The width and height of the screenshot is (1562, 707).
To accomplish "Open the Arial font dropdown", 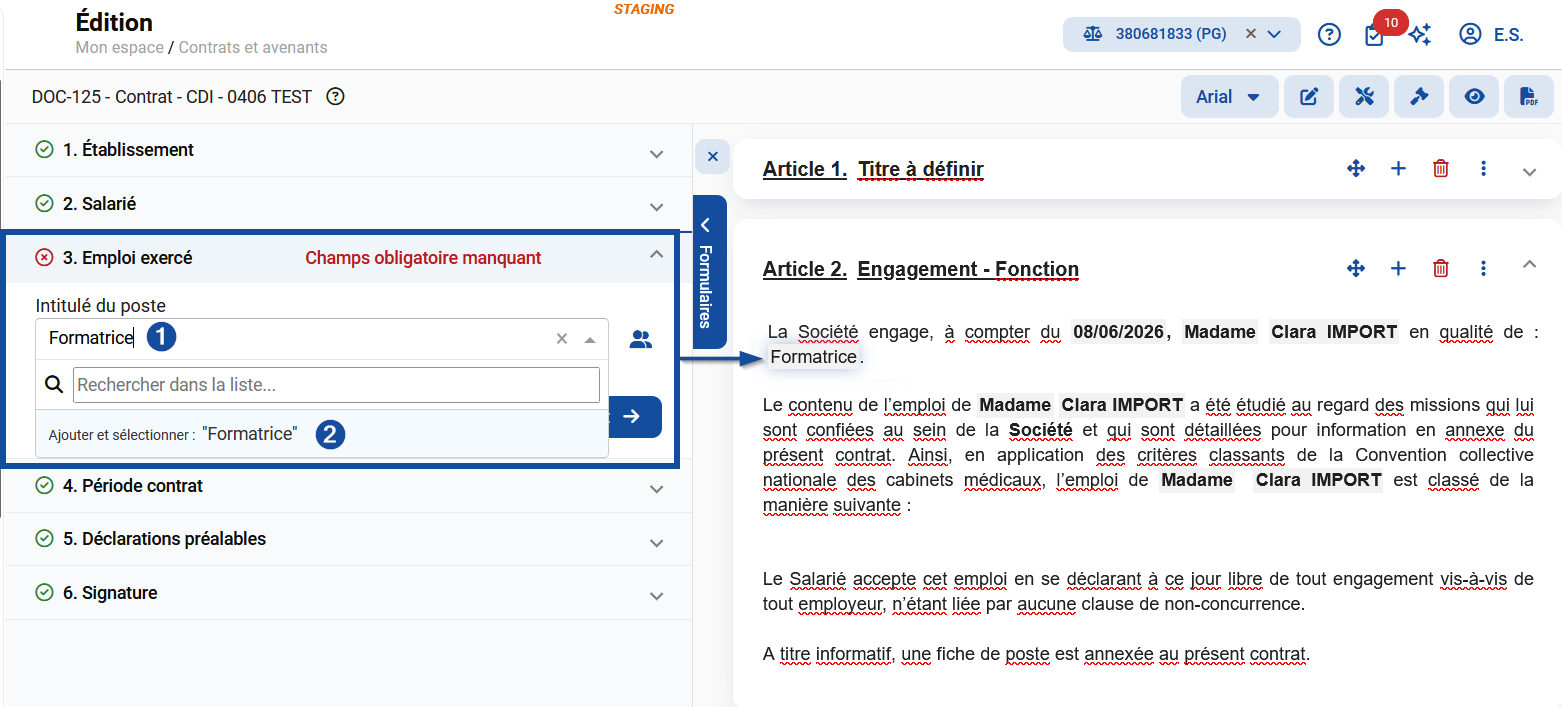I will [x=1229, y=97].
